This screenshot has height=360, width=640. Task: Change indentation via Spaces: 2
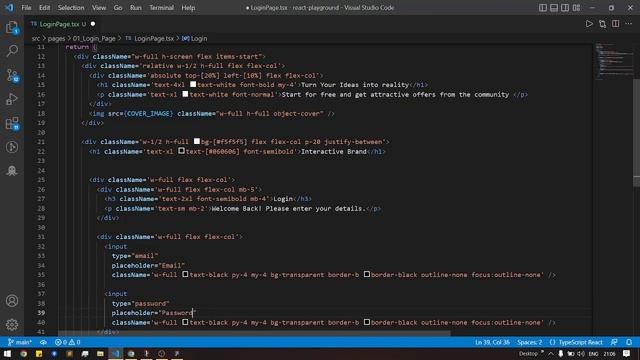tap(529, 342)
